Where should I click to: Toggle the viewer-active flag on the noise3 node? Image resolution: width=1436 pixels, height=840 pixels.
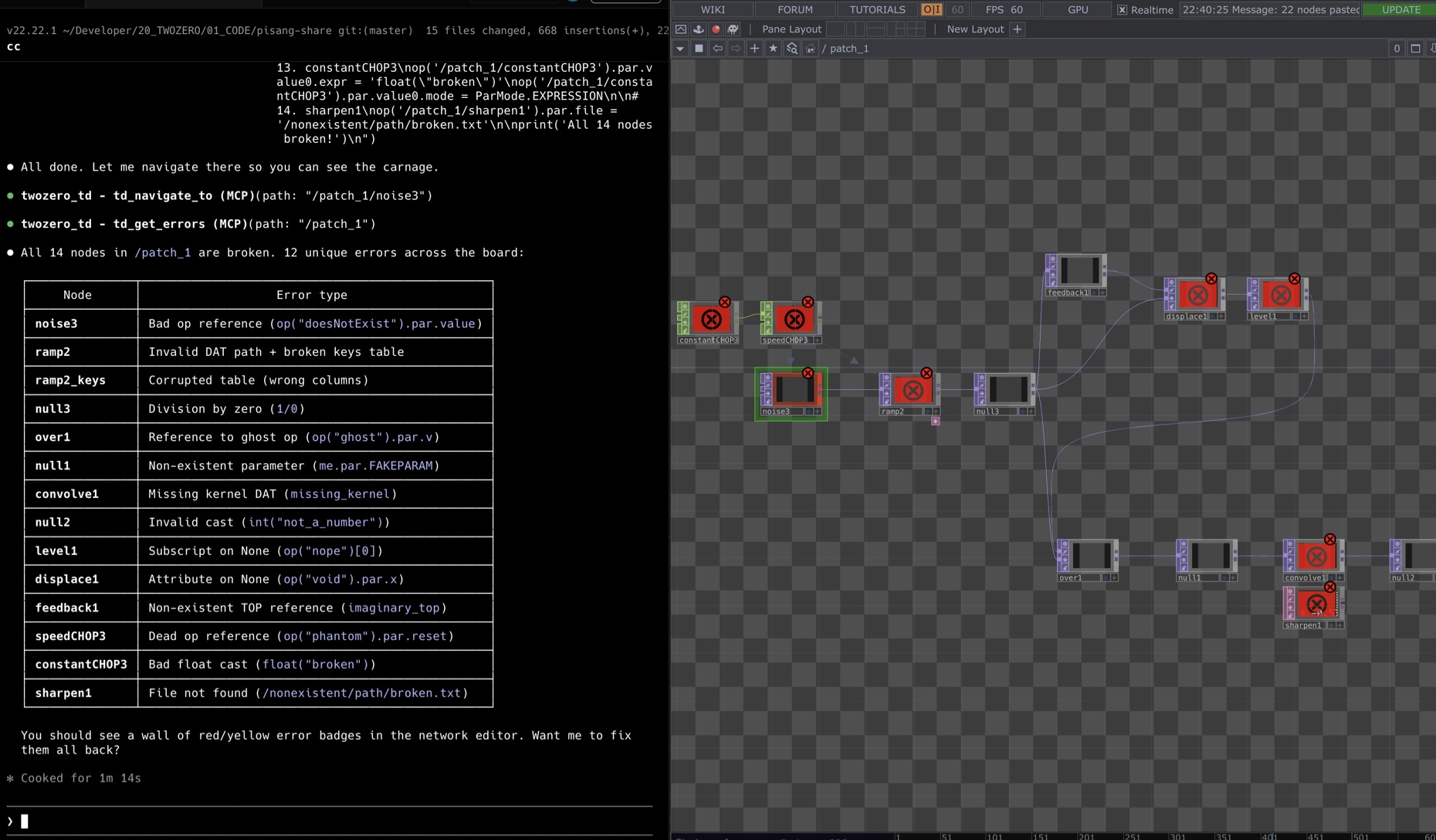808,412
